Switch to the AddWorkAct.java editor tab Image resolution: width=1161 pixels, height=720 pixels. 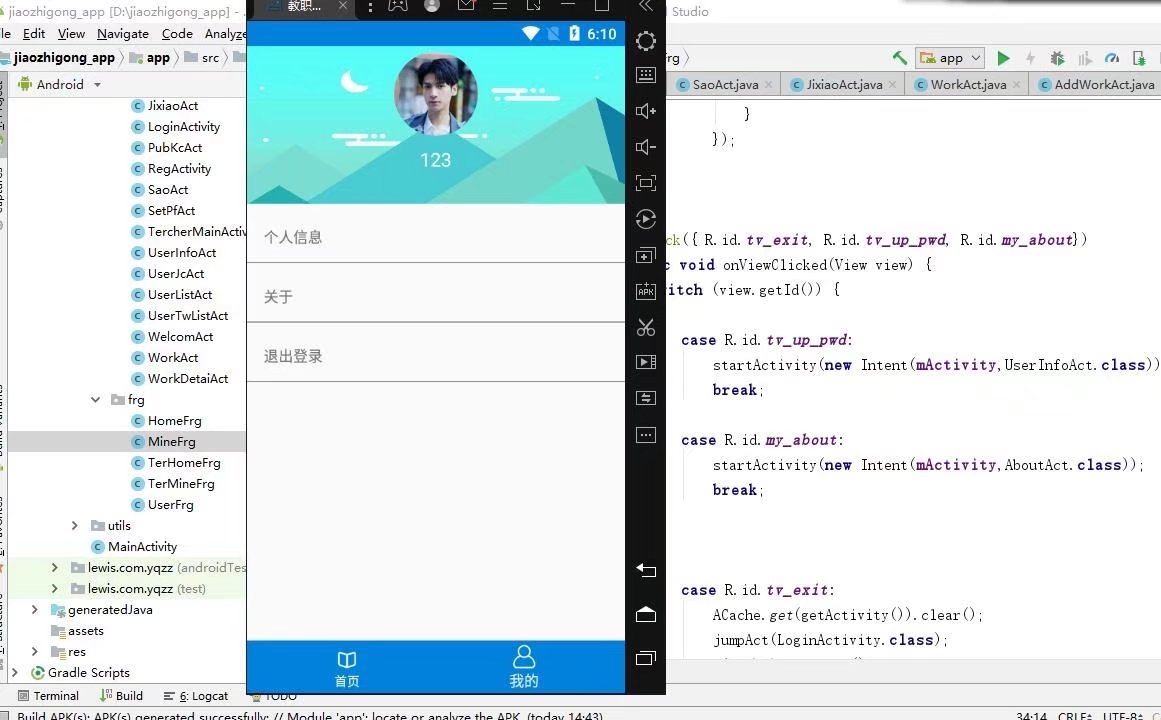coord(1095,85)
